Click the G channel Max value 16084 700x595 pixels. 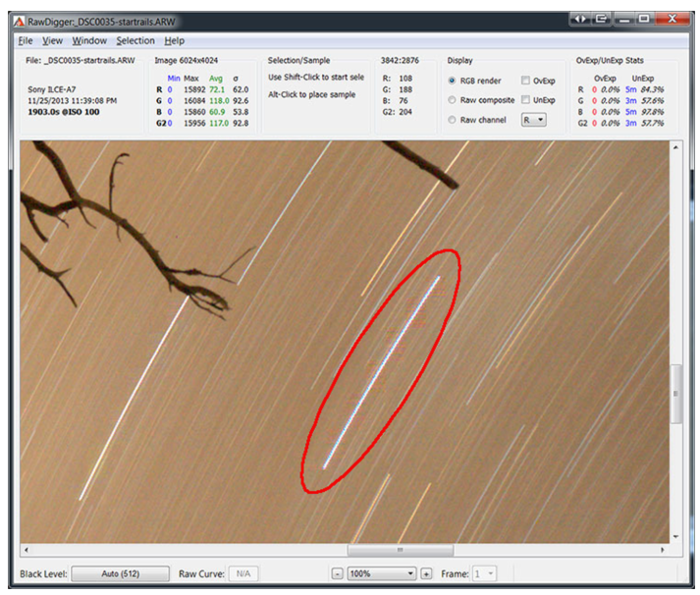(195, 101)
